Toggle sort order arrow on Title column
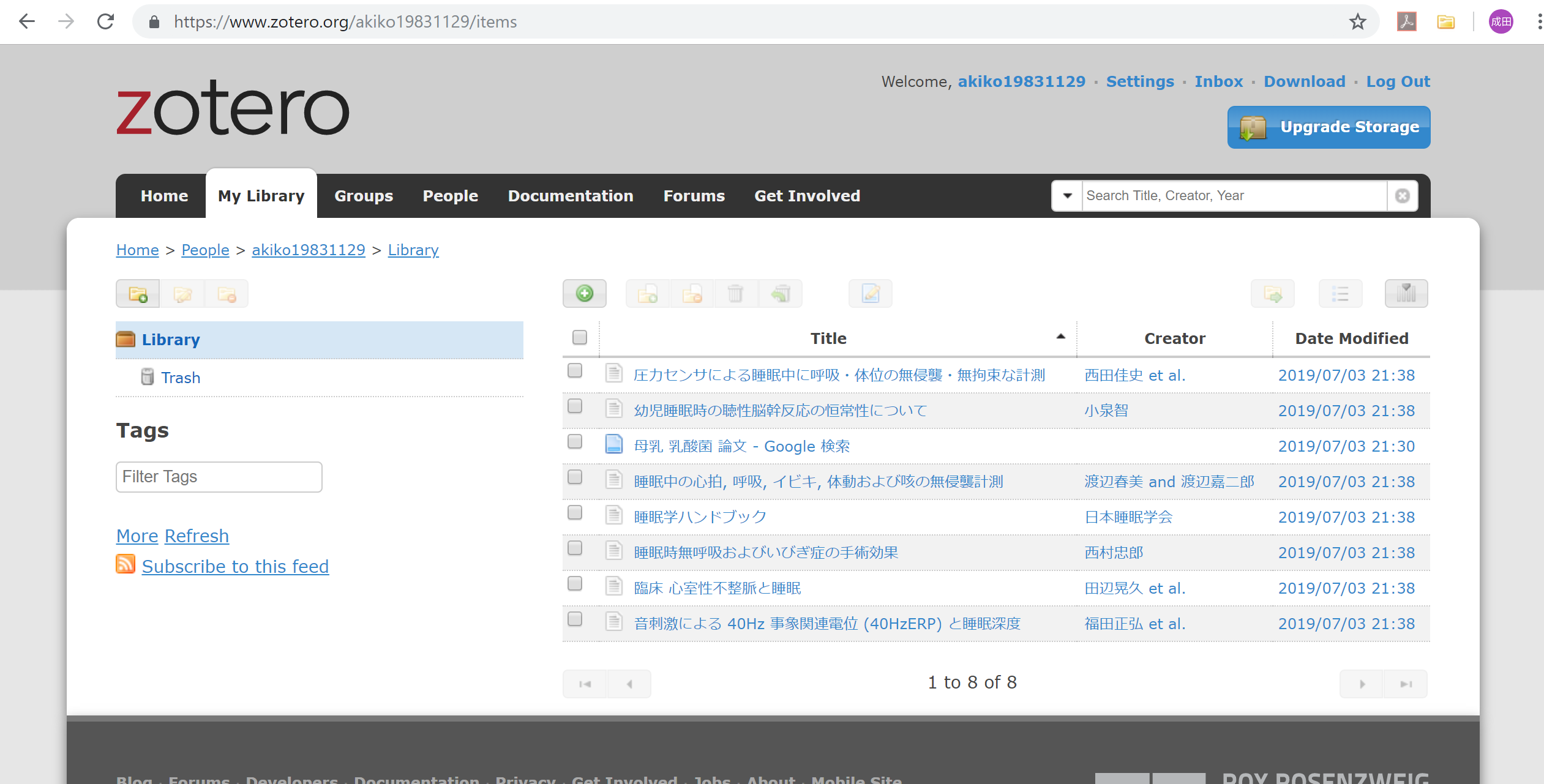The image size is (1544, 784). pos(1060,337)
